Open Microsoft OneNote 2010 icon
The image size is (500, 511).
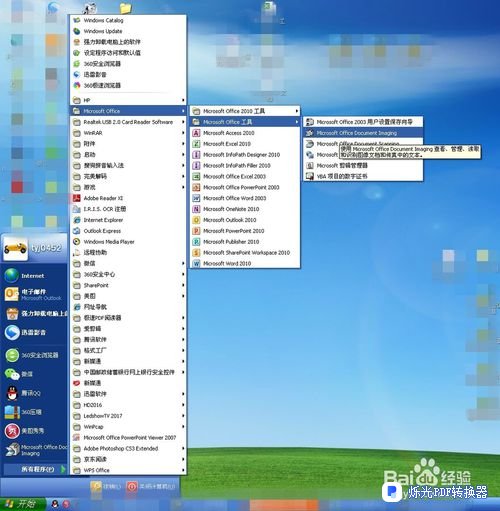click(196, 209)
